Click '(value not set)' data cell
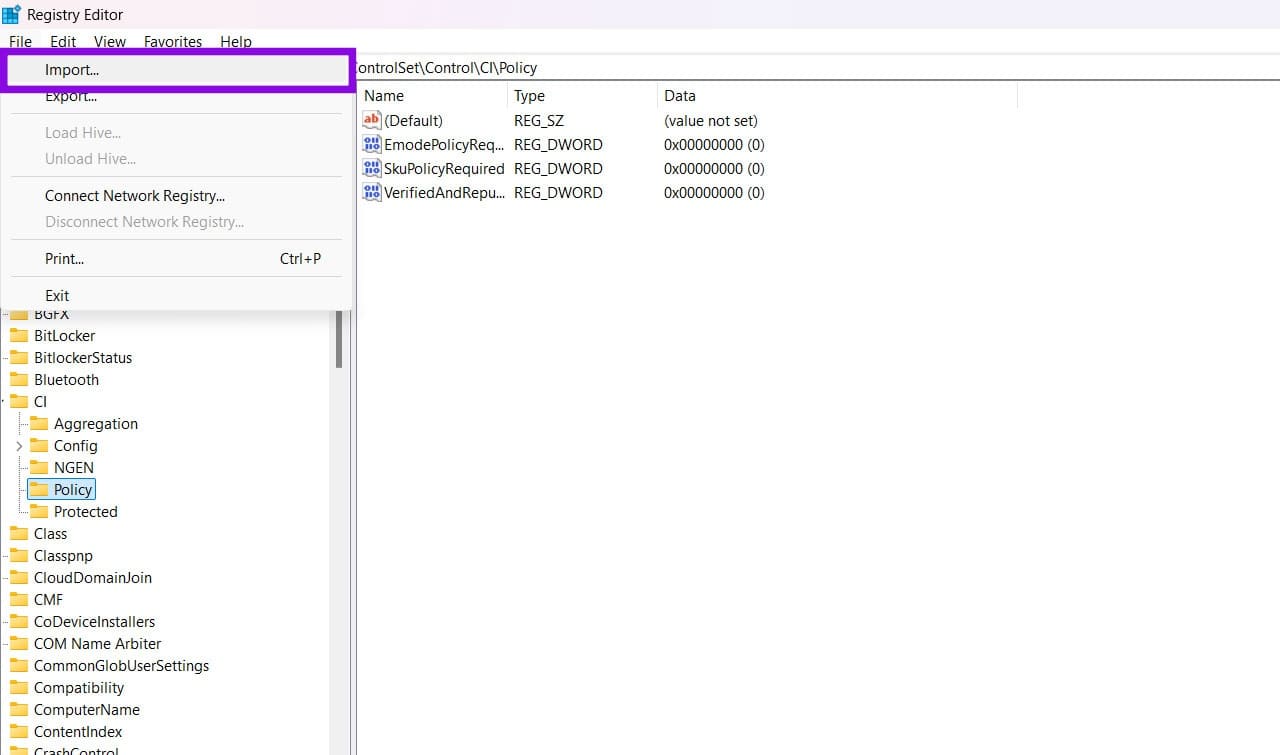This screenshot has width=1280, height=755. click(x=711, y=120)
